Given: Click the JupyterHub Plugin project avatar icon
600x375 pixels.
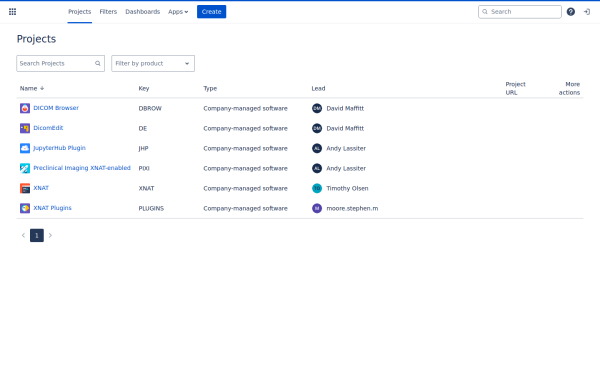Looking at the screenshot, I should (25, 148).
